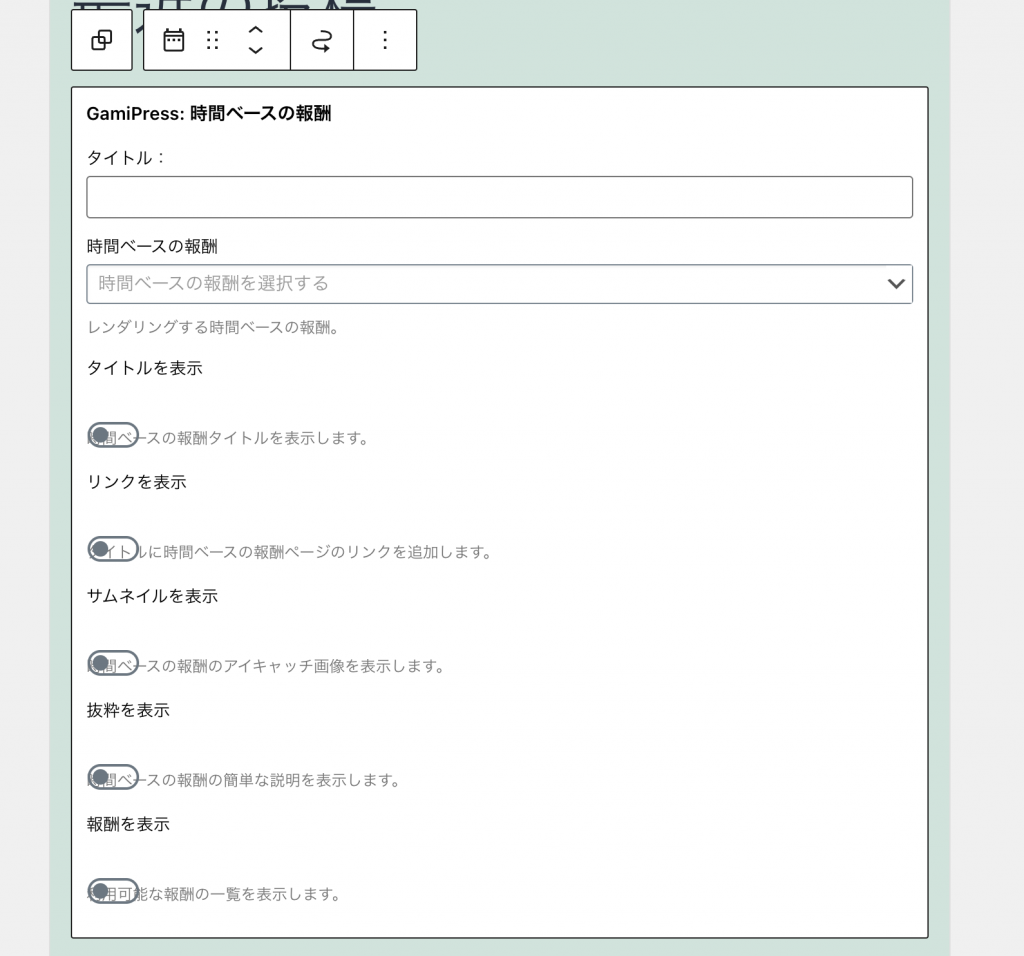Open the 時間ベースの報酬を選択する dropdown

click(x=500, y=284)
